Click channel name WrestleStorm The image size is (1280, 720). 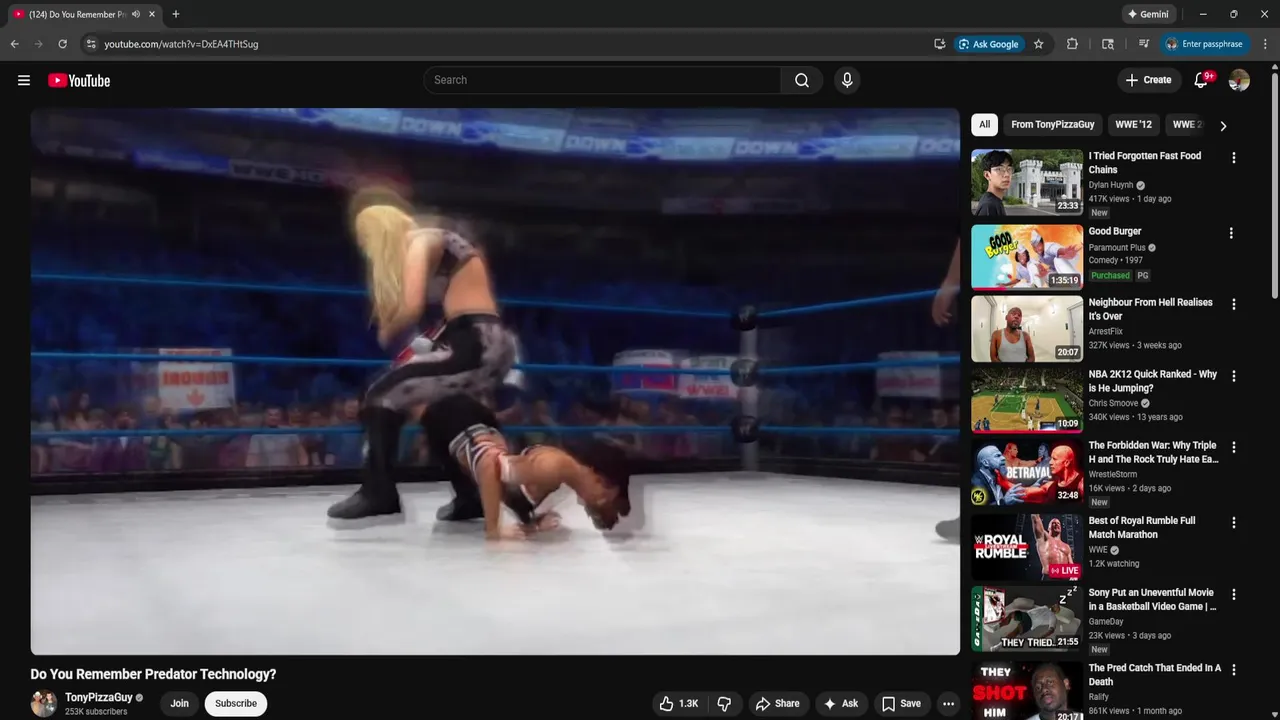(1113, 474)
